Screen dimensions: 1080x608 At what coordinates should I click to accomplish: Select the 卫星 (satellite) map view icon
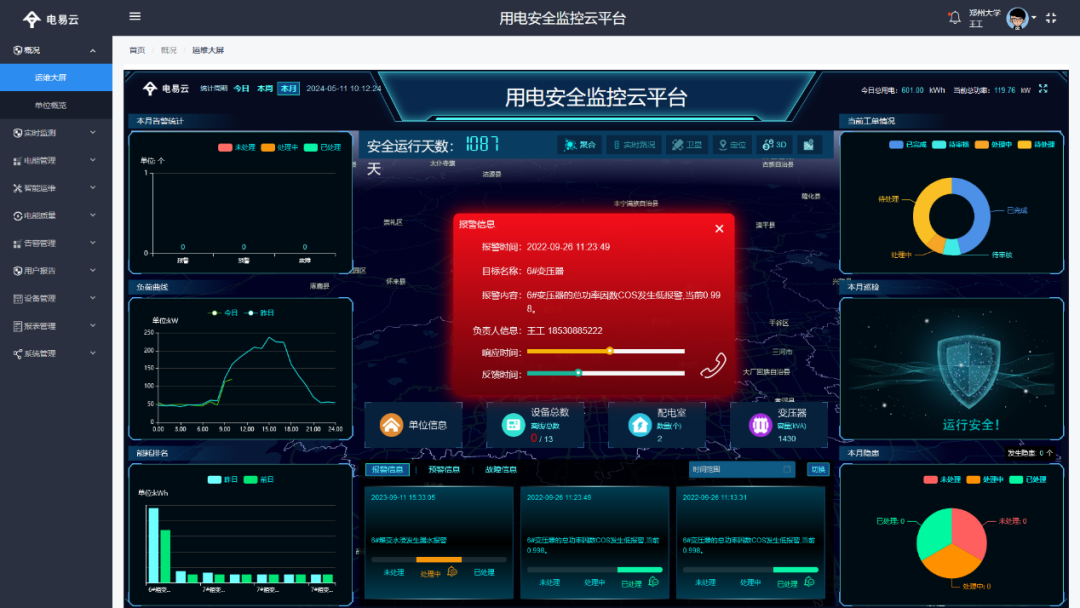pyautogui.click(x=688, y=145)
